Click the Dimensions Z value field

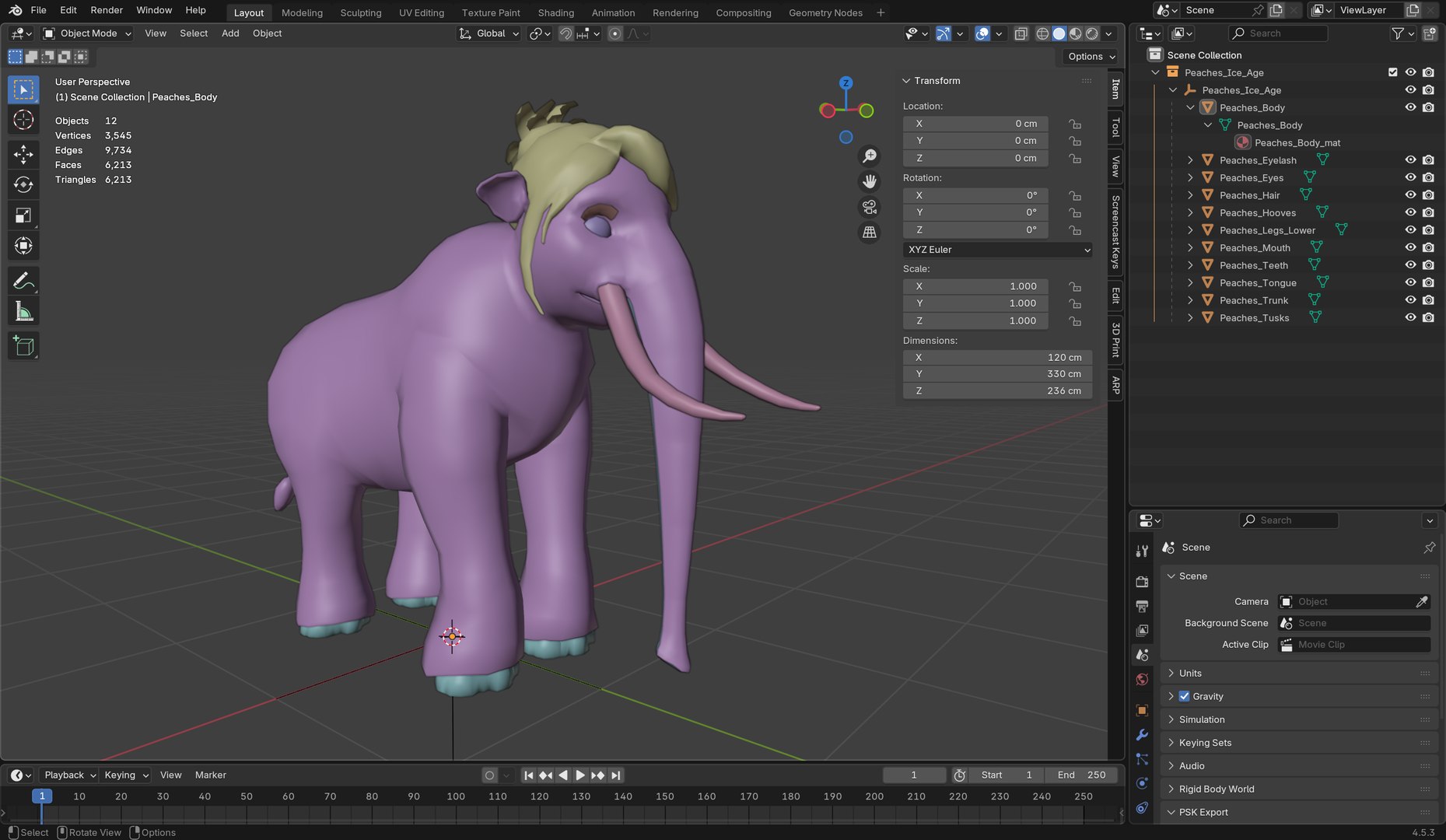coord(998,390)
